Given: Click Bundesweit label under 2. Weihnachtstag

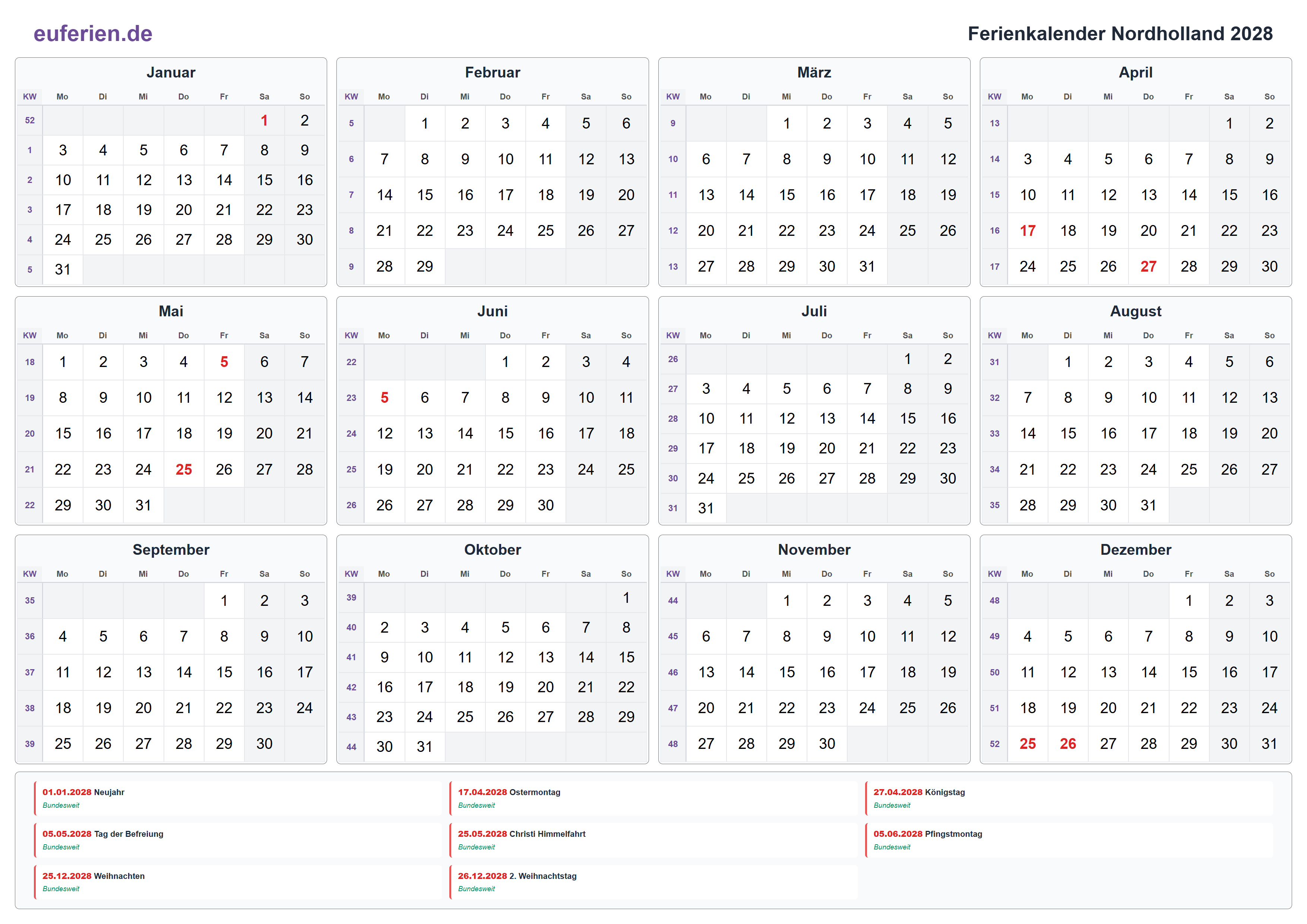Looking at the screenshot, I should click(477, 889).
